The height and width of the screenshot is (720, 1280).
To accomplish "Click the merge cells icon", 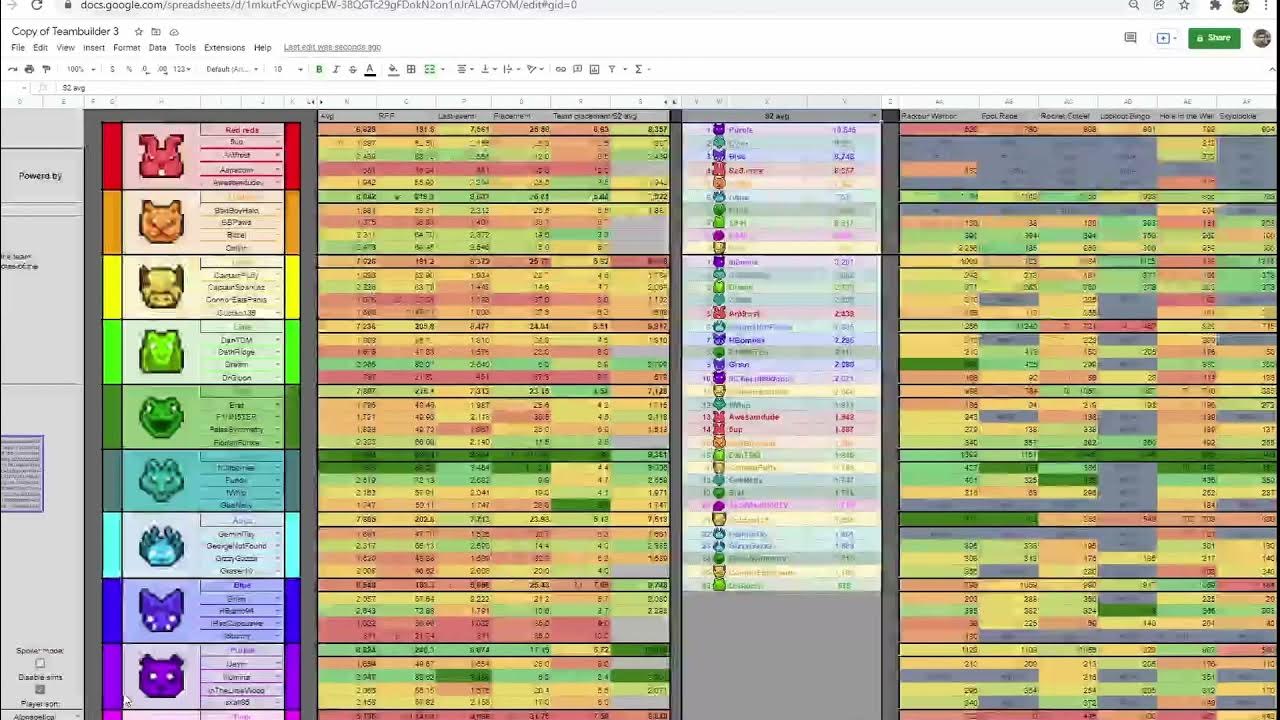I will (x=430, y=69).
